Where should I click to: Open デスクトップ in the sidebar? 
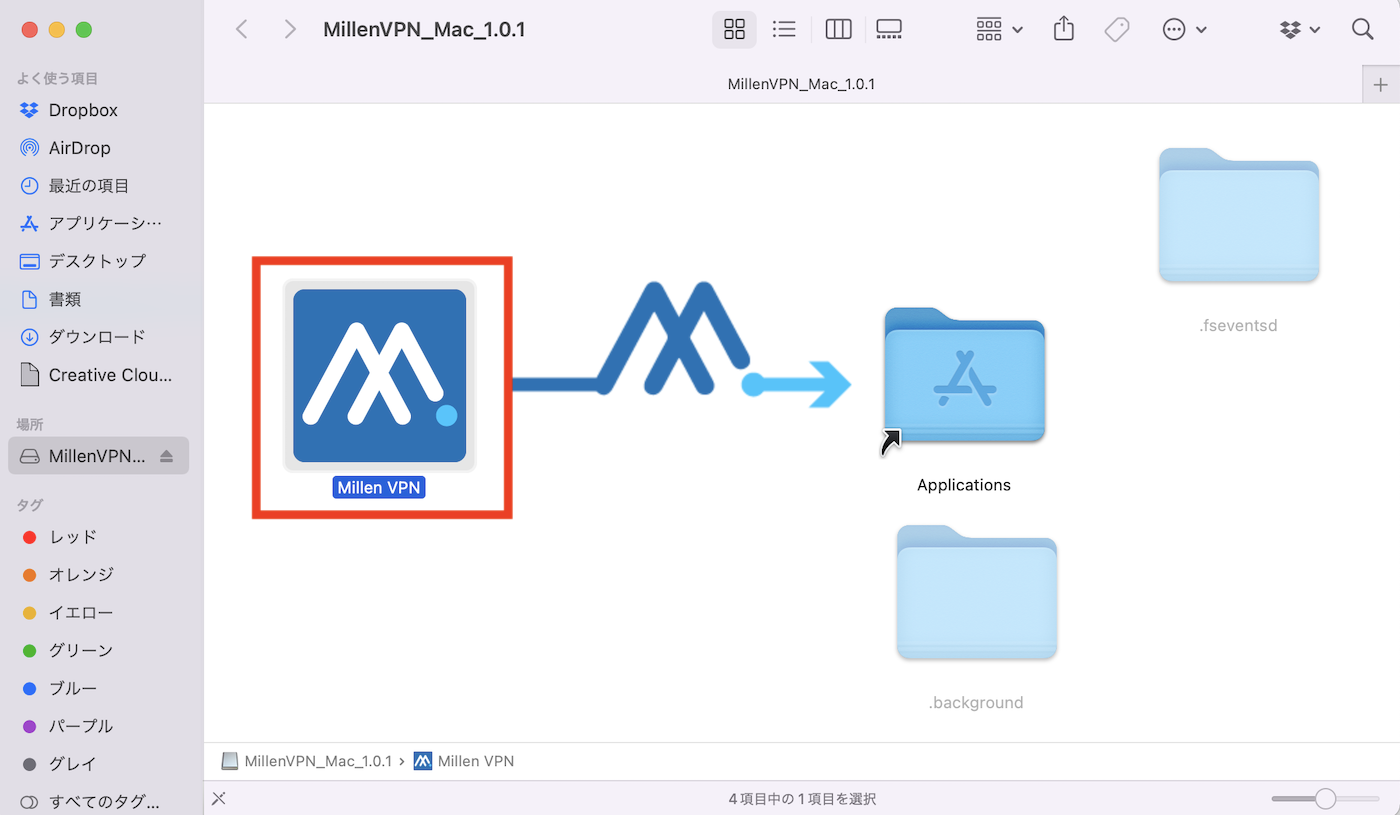click(98, 261)
